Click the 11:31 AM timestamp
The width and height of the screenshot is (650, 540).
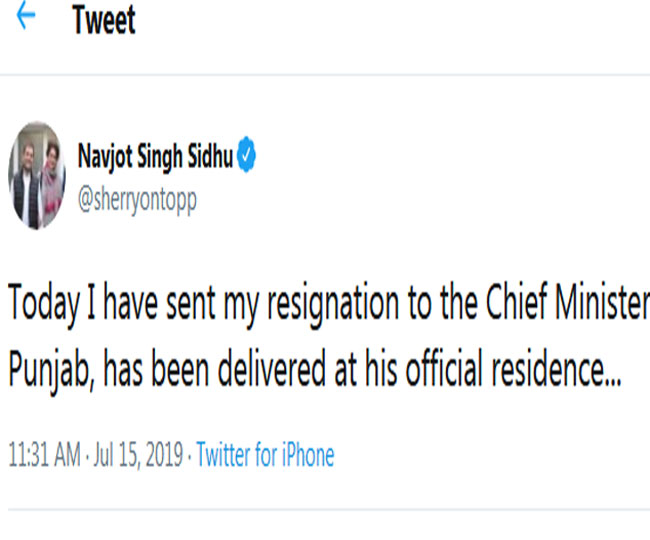(x=43, y=456)
